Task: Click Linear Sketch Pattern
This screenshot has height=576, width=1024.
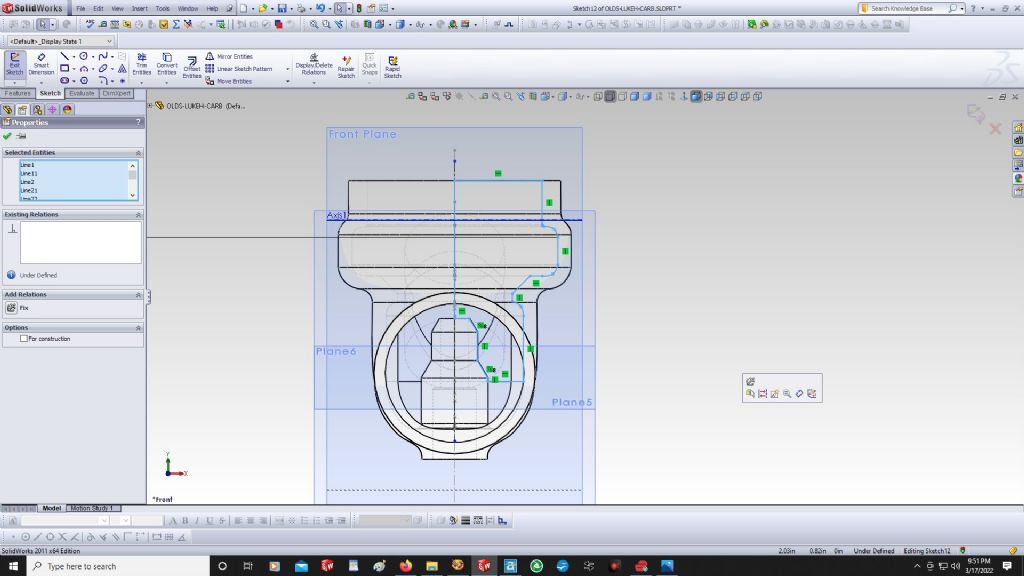Action: pyautogui.click(x=239, y=69)
